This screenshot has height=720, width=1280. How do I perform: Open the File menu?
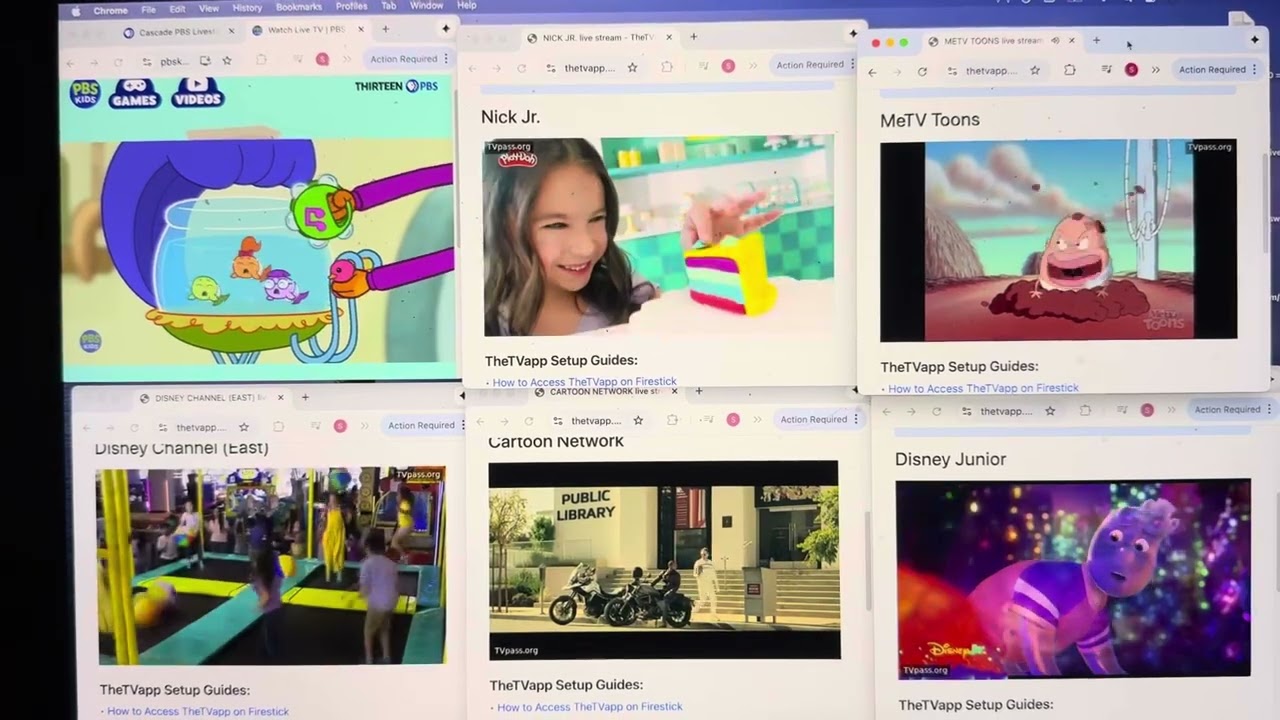pyautogui.click(x=148, y=9)
